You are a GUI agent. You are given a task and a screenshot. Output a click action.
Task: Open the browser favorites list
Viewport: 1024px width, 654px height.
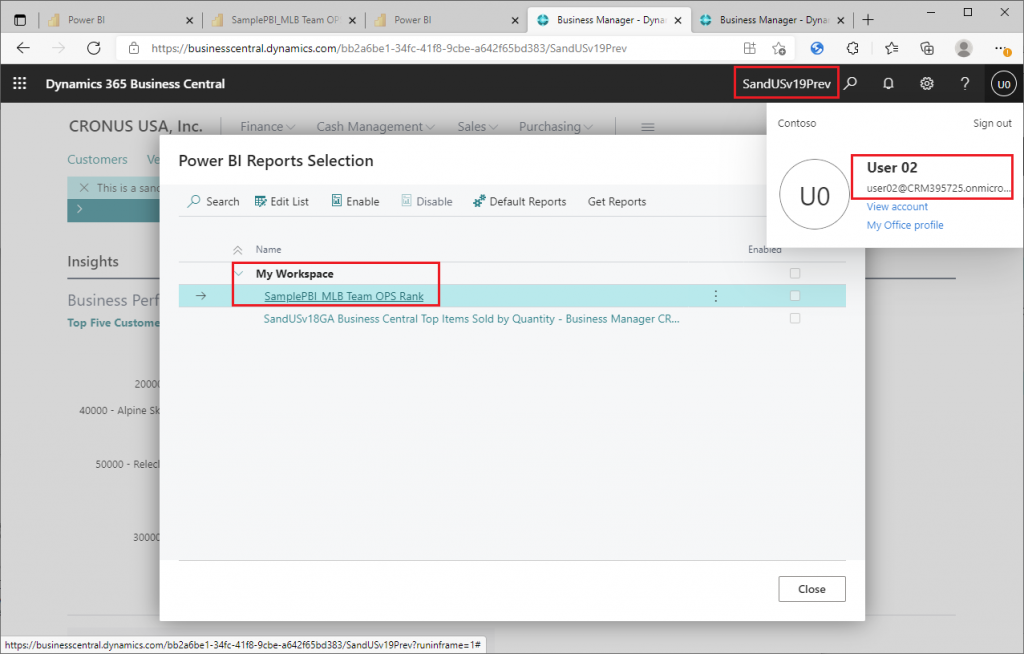click(891, 48)
